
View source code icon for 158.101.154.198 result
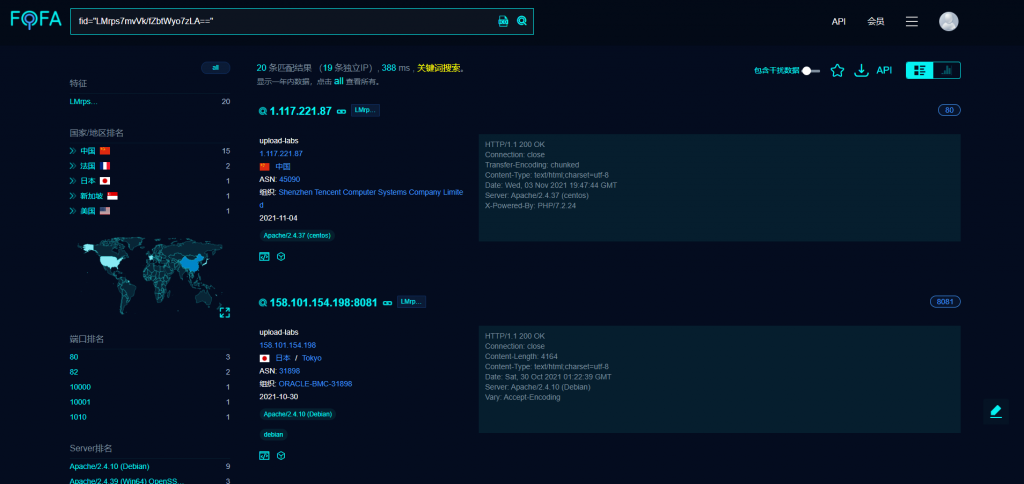pos(264,455)
